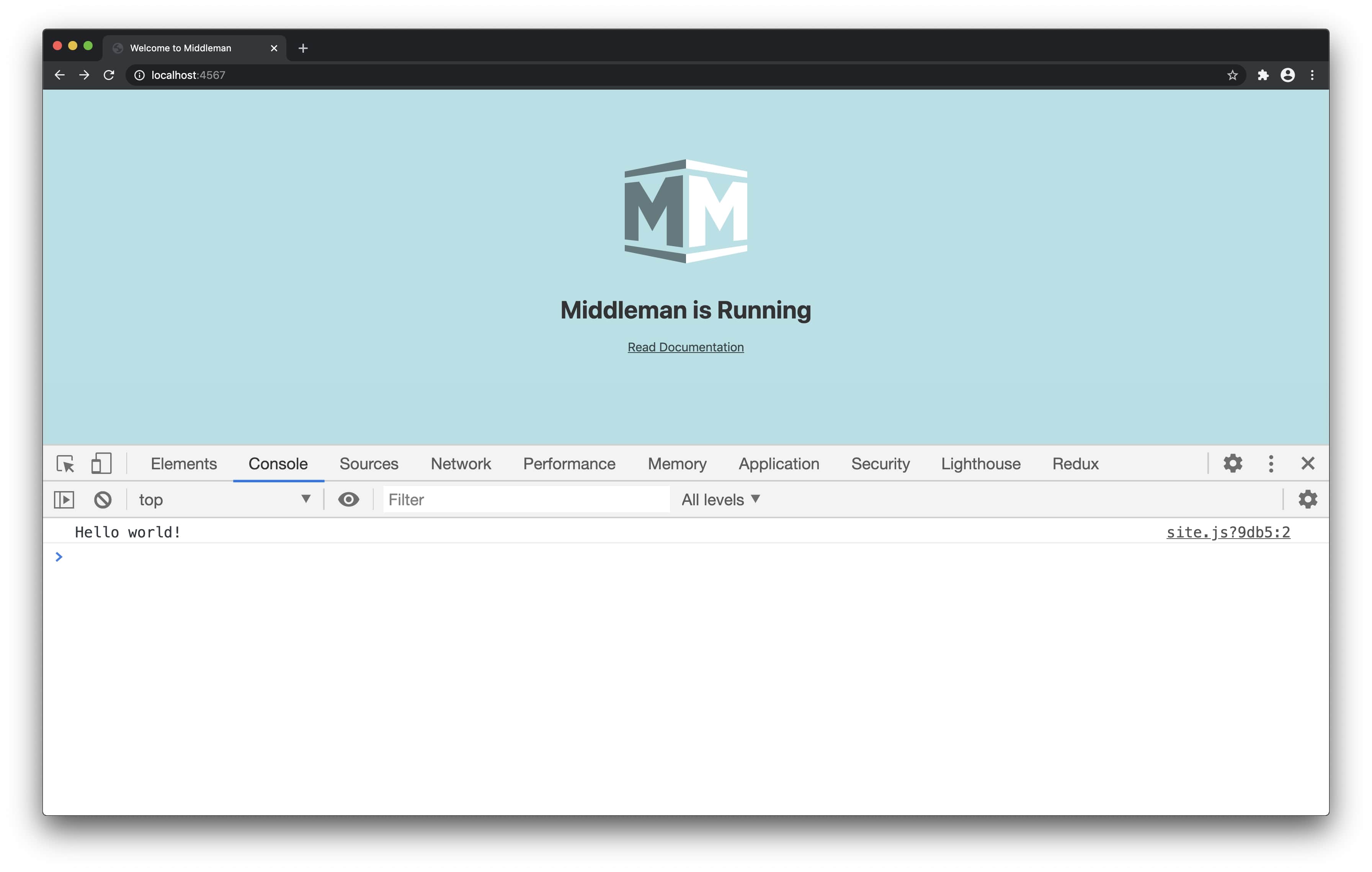This screenshot has height=872, width=1372.
Task: Switch to the Network tab
Action: click(x=461, y=464)
